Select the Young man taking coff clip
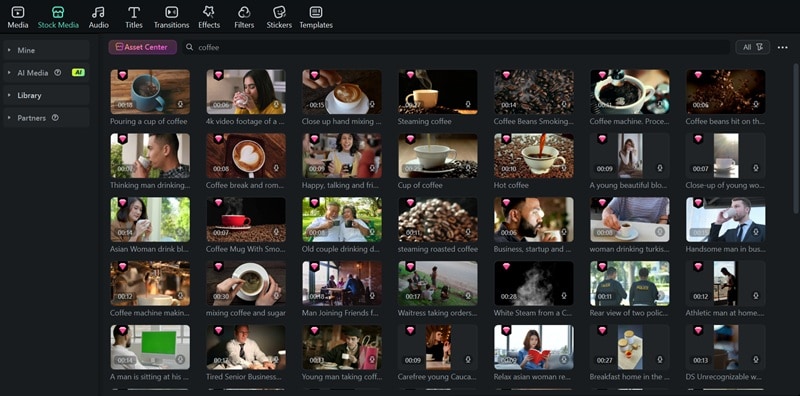 pos(342,347)
